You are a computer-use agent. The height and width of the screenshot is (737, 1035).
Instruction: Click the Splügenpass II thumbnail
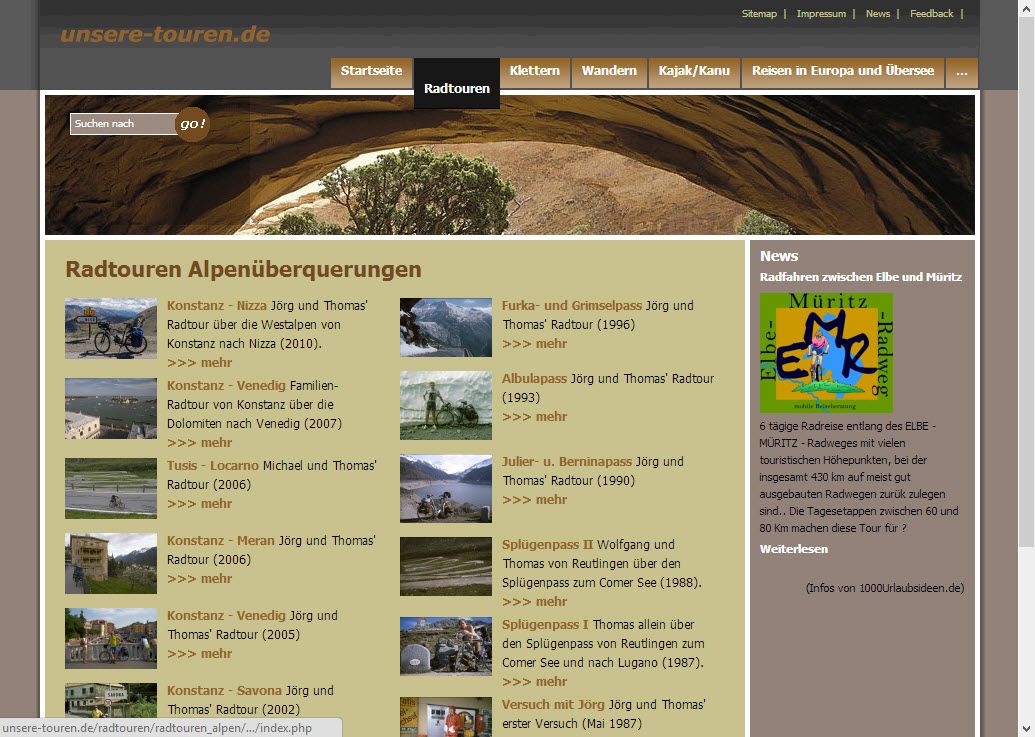(x=446, y=566)
